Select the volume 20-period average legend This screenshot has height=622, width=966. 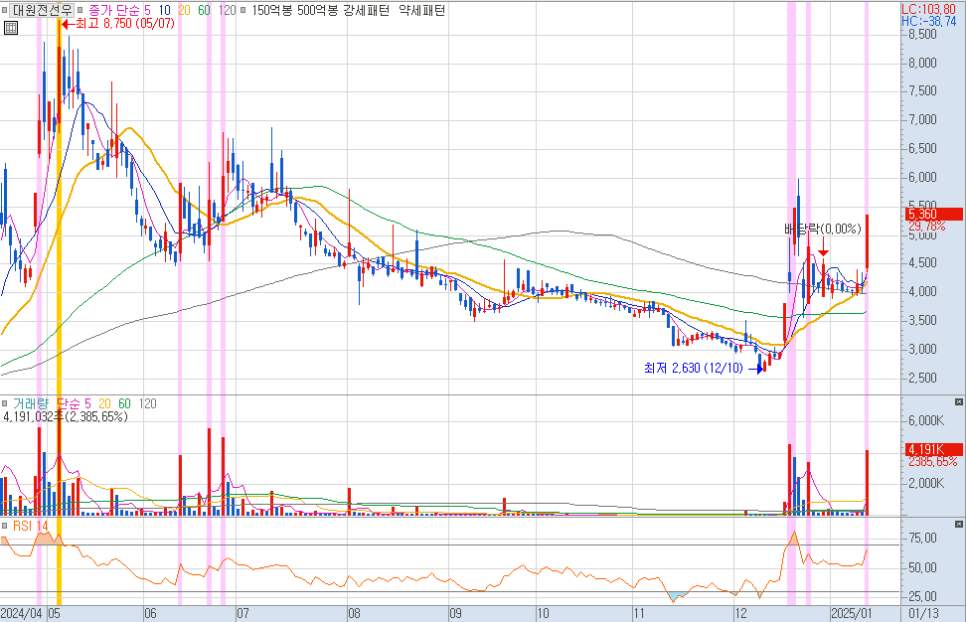click(x=105, y=404)
